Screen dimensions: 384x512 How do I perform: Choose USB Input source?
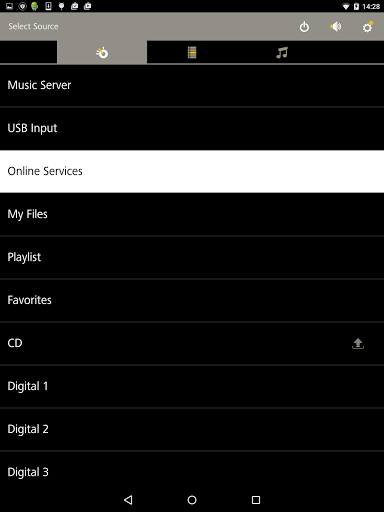coord(192,128)
